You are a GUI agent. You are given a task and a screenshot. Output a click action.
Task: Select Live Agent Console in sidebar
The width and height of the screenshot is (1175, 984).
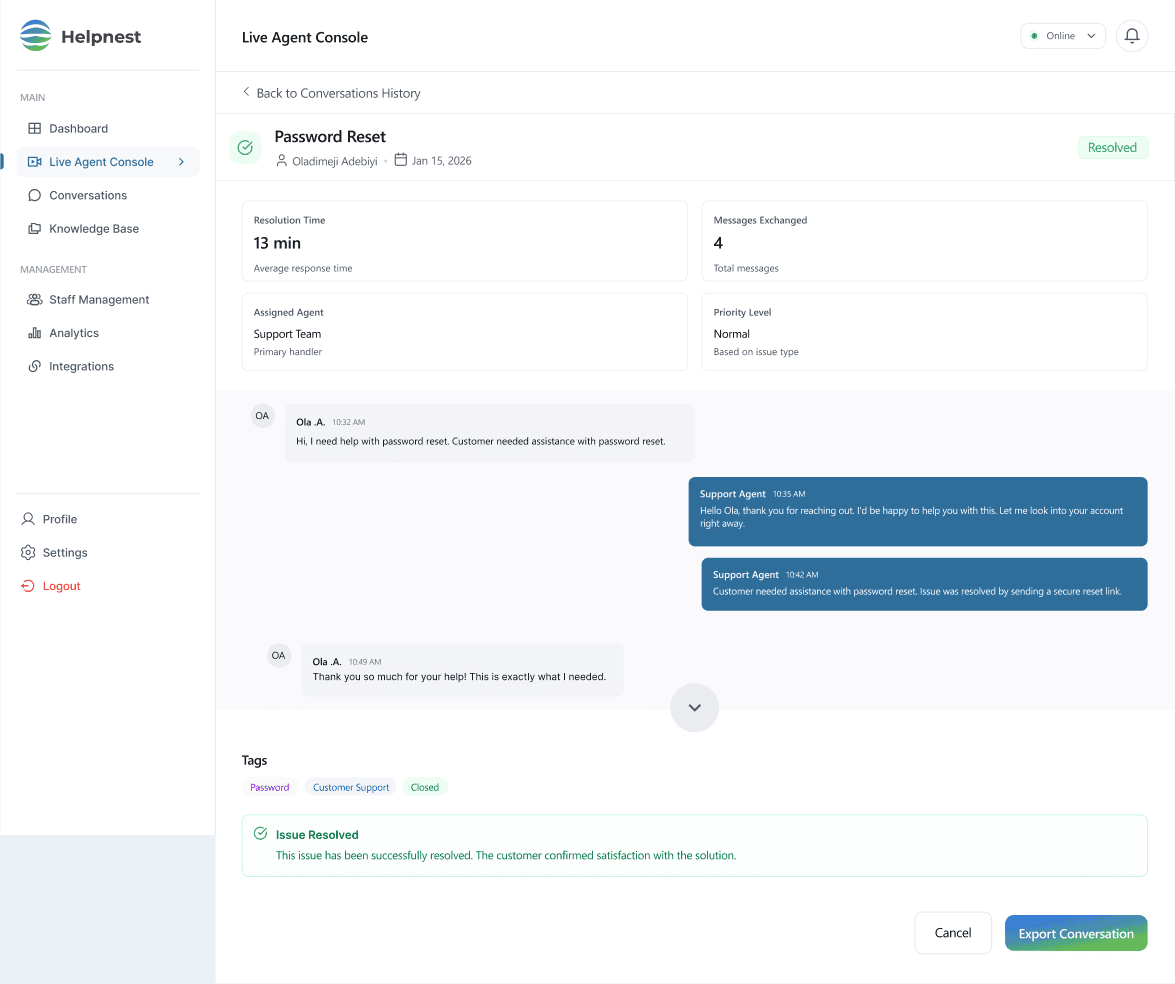pyautogui.click(x=108, y=162)
